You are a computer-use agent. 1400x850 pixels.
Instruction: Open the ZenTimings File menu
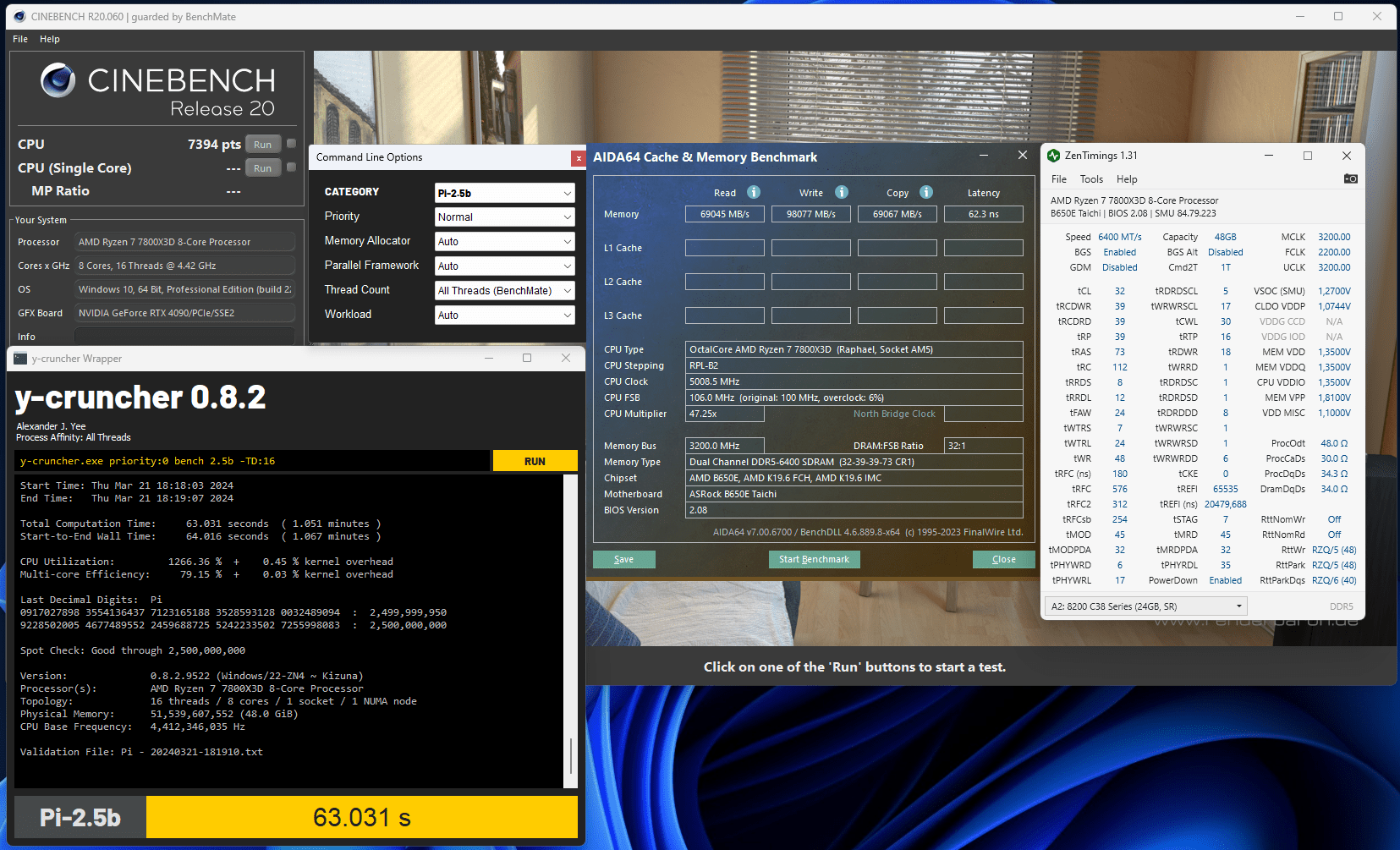1059,179
